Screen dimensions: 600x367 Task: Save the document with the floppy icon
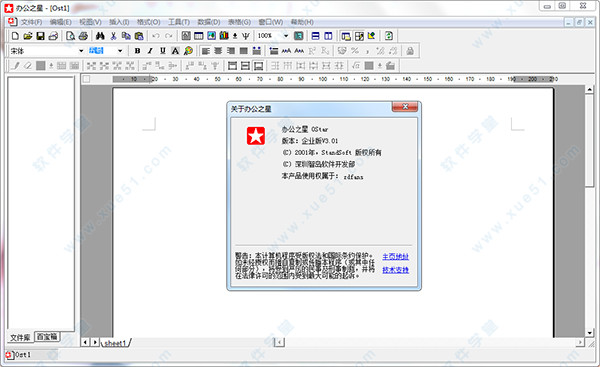pyautogui.click(x=40, y=36)
